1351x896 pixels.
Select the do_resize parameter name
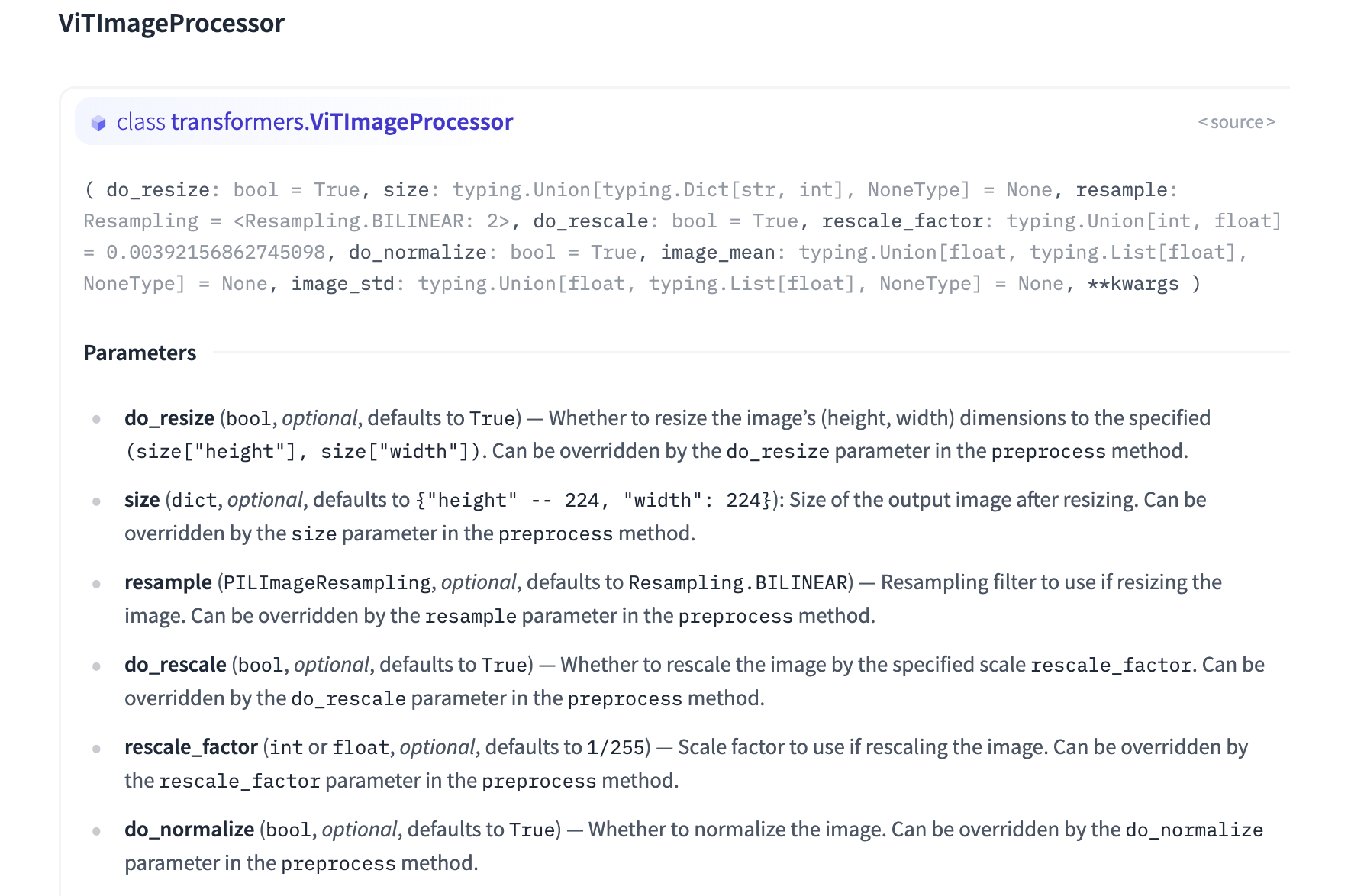pyautogui.click(x=169, y=418)
